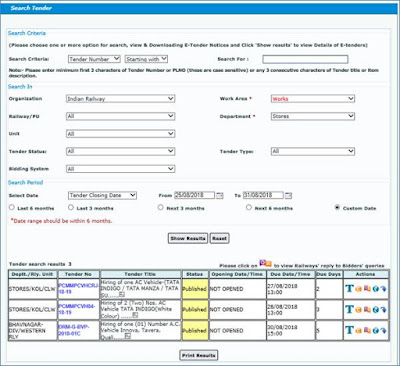This screenshot has width=400, height=366.
Task: Open the Railway/PU dropdown
Action: click(120, 116)
